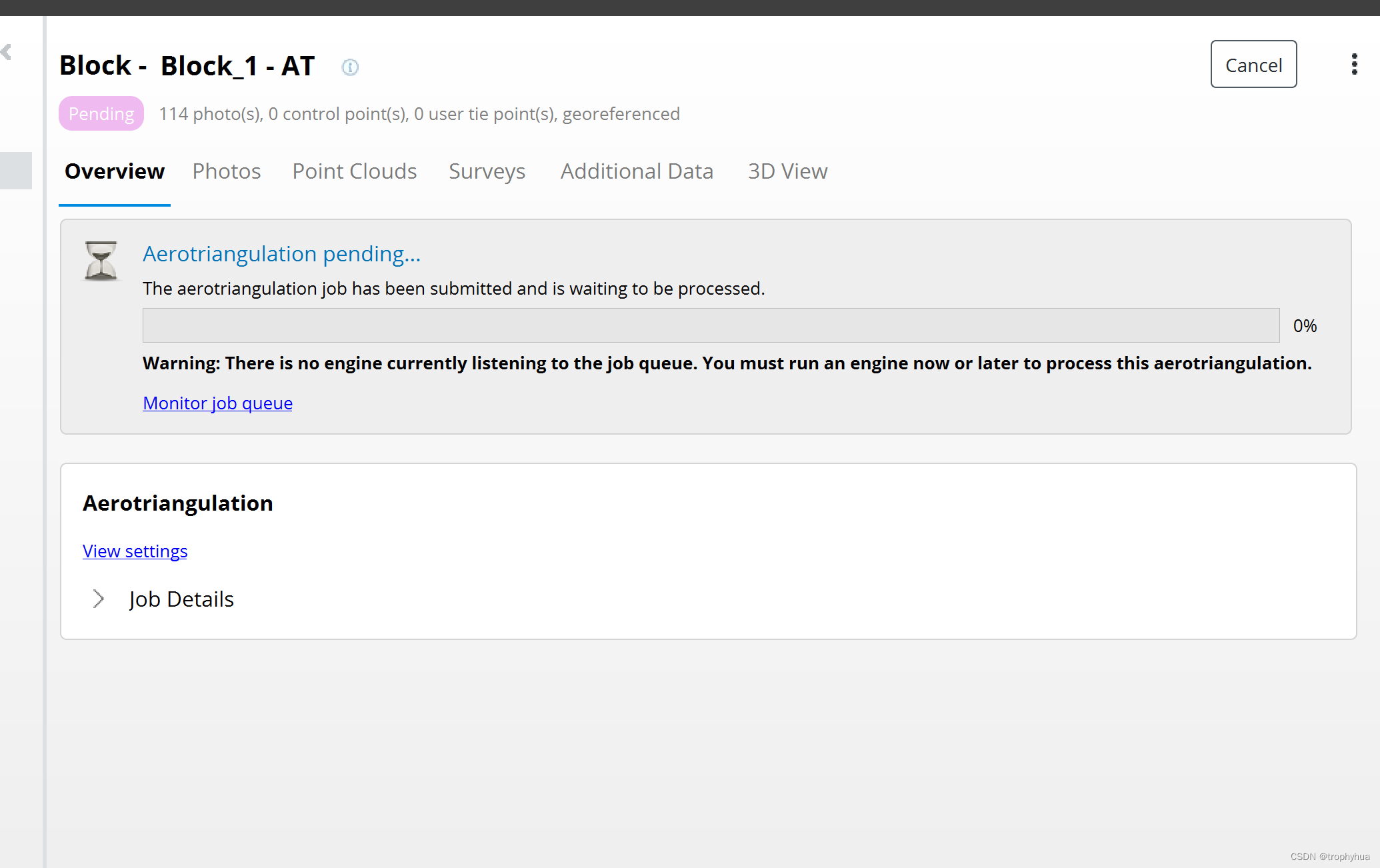Click the hourglass pending icon

pyautogui.click(x=101, y=261)
